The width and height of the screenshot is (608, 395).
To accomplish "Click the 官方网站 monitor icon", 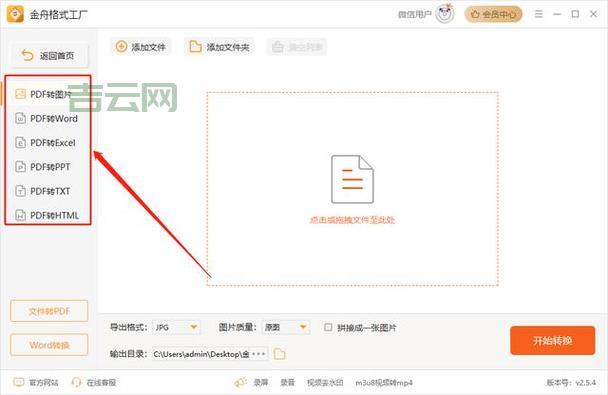I will 18,383.
